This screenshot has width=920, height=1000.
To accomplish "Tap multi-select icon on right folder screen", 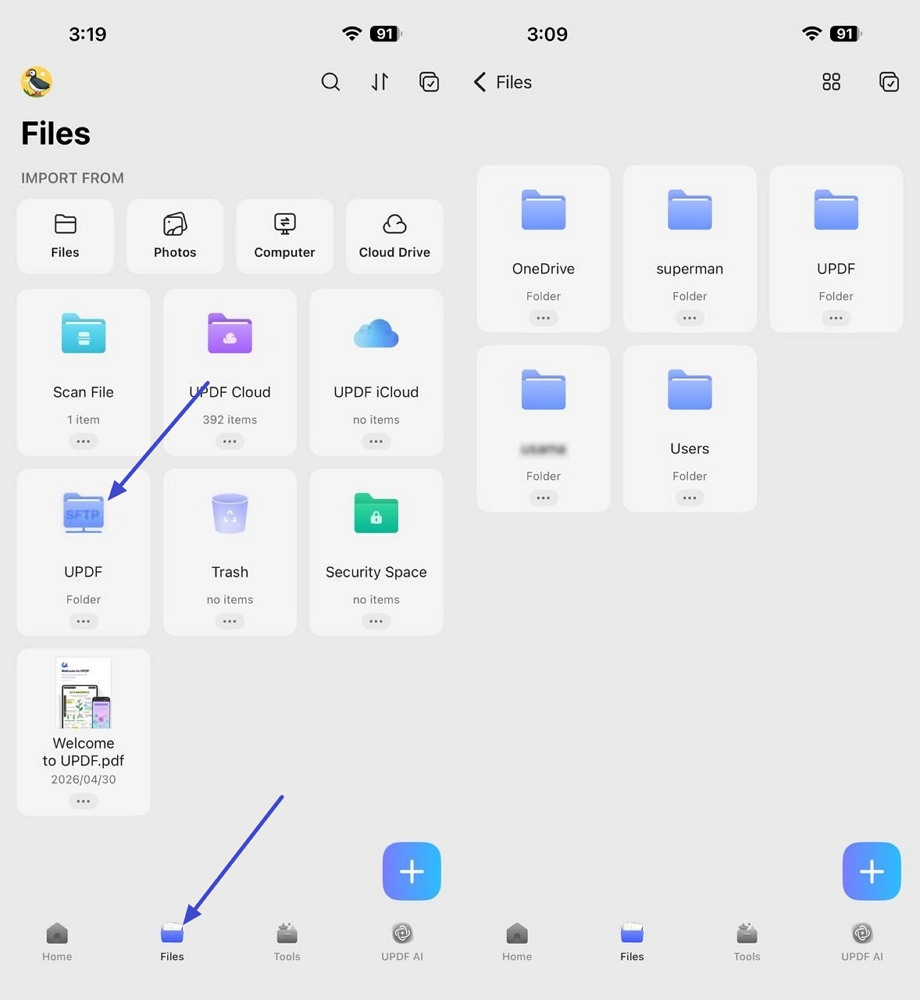I will coord(889,82).
